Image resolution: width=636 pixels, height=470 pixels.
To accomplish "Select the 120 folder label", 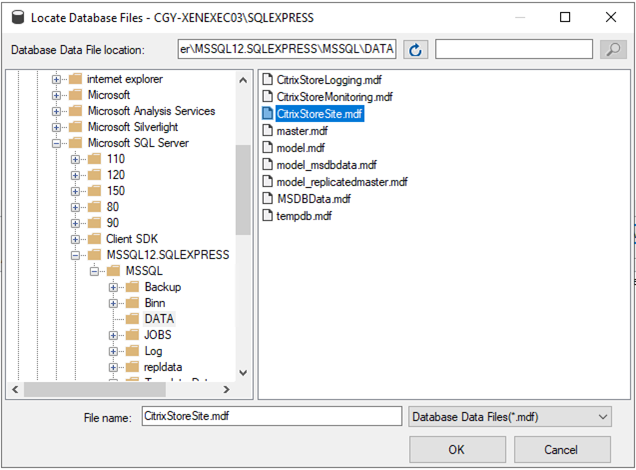I will click(116, 175).
